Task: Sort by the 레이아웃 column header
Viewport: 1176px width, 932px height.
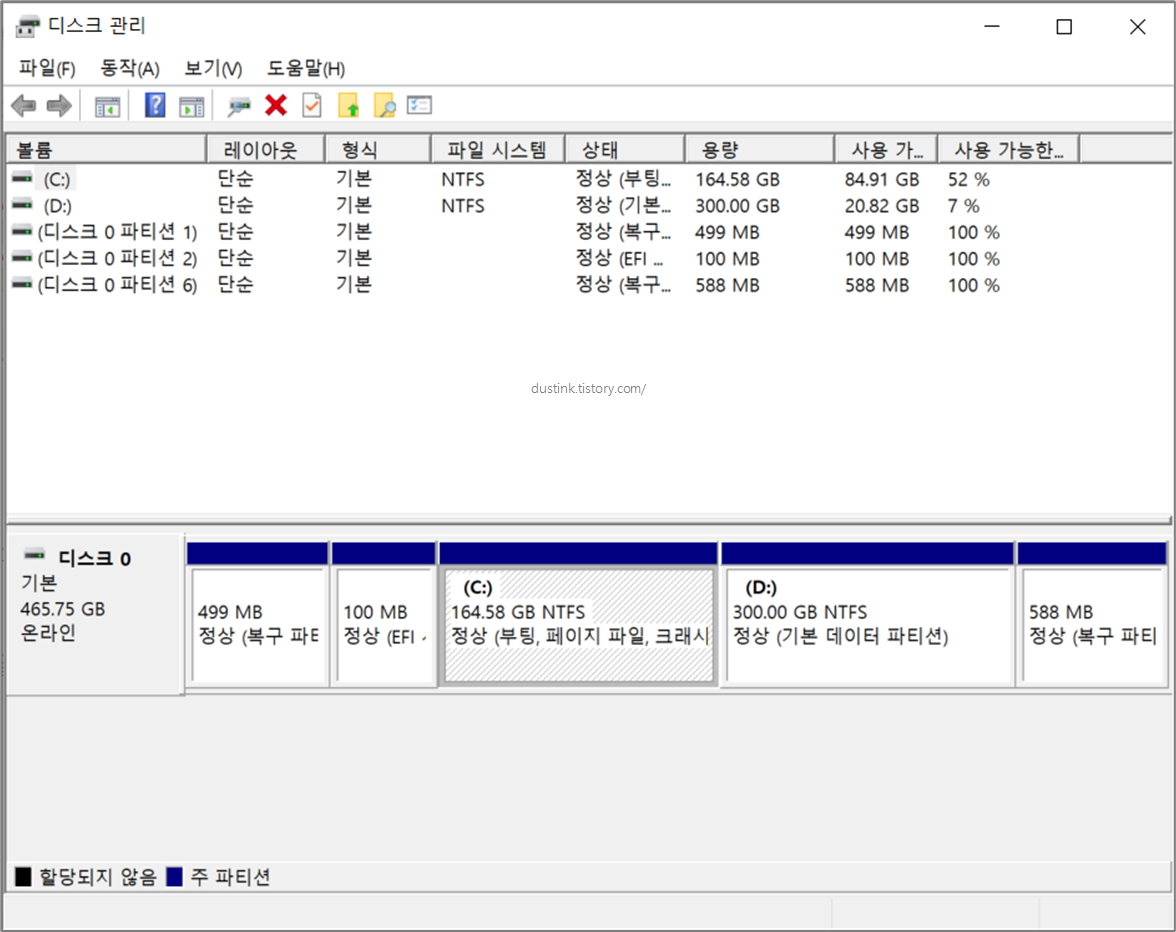Action: tap(266, 150)
